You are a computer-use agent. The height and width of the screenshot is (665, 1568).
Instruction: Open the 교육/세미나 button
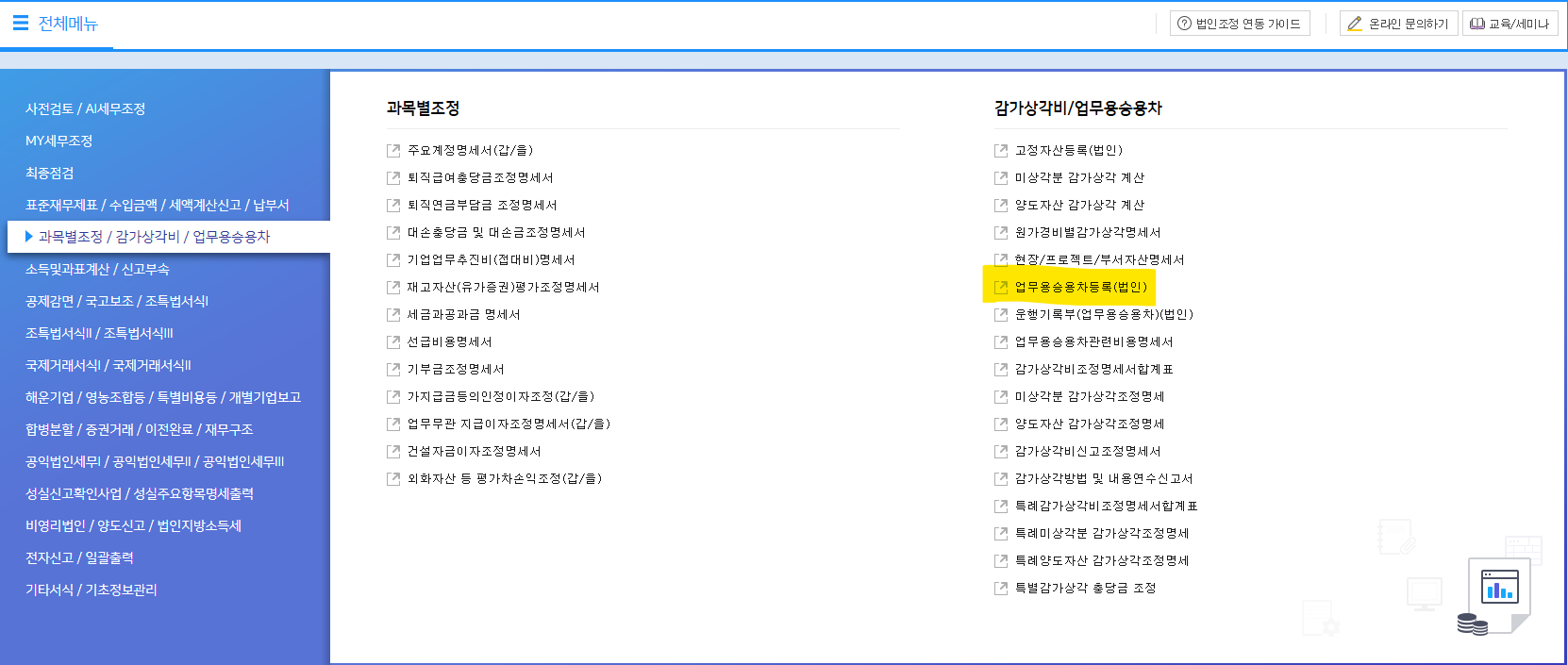tap(1509, 24)
